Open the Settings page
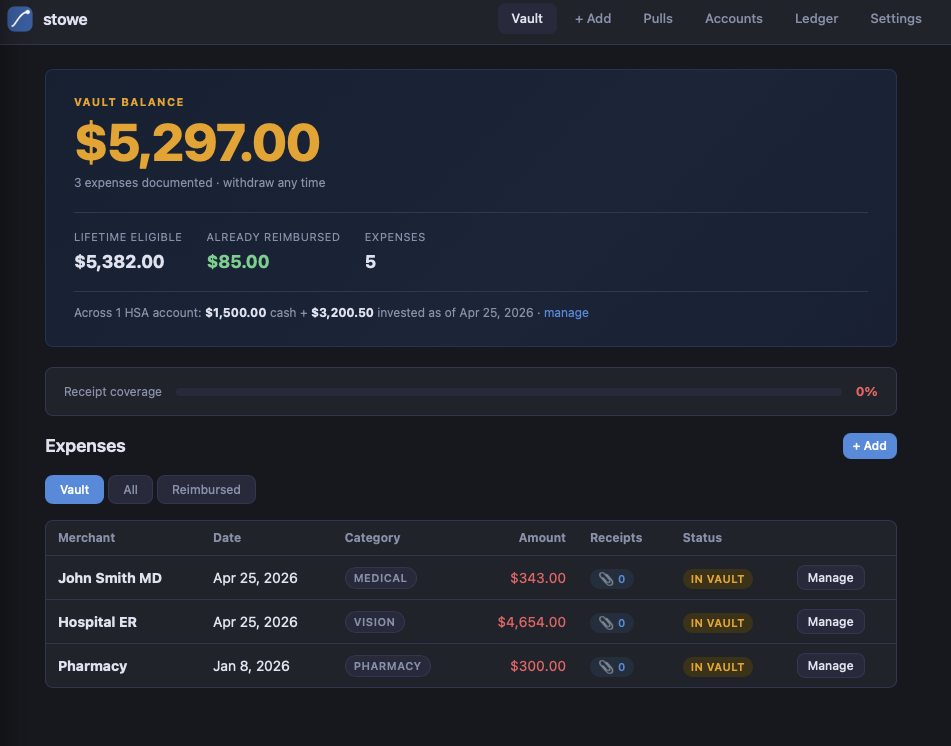951x746 pixels. 895,19
